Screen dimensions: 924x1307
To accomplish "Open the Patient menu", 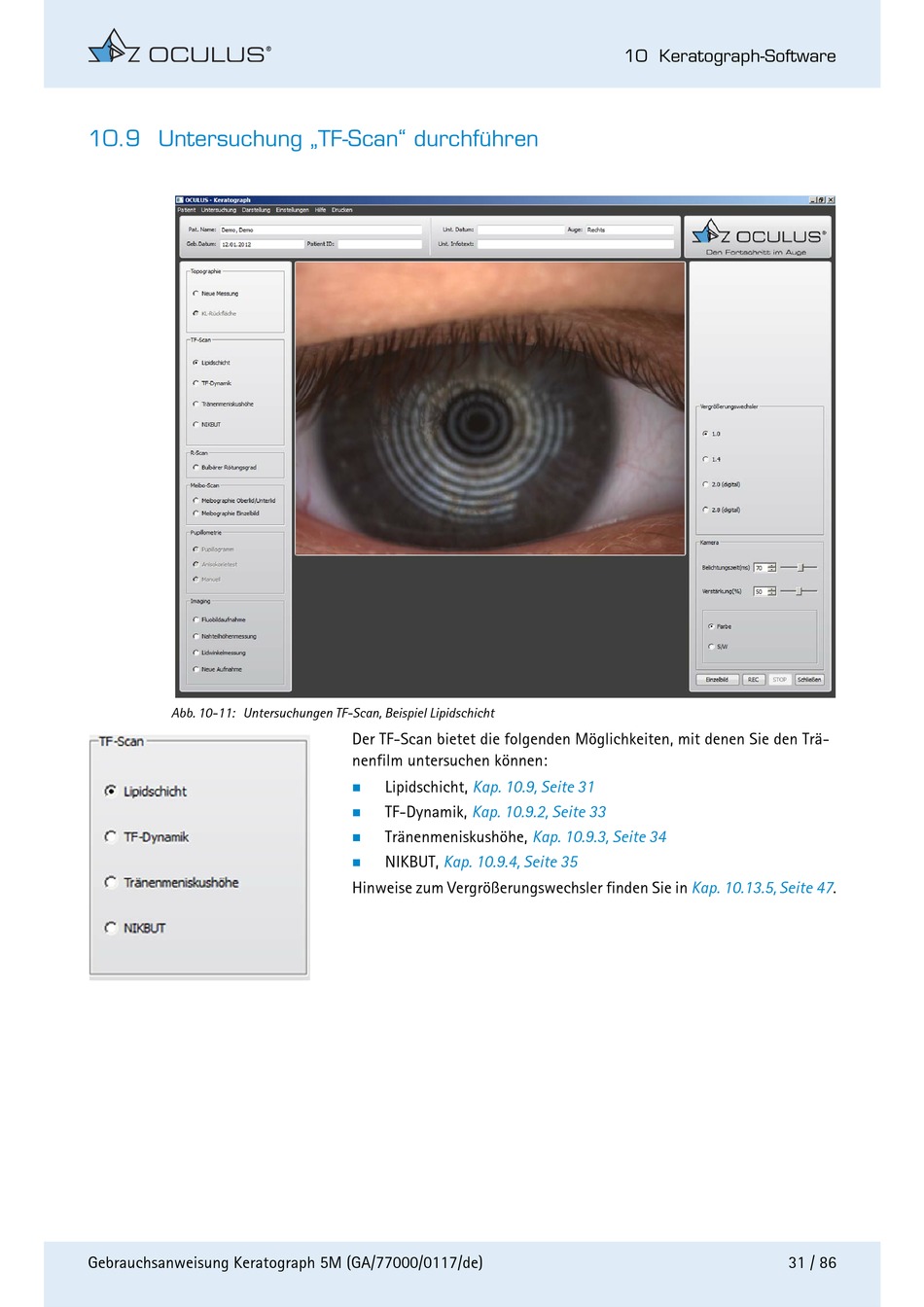I will [x=187, y=210].
